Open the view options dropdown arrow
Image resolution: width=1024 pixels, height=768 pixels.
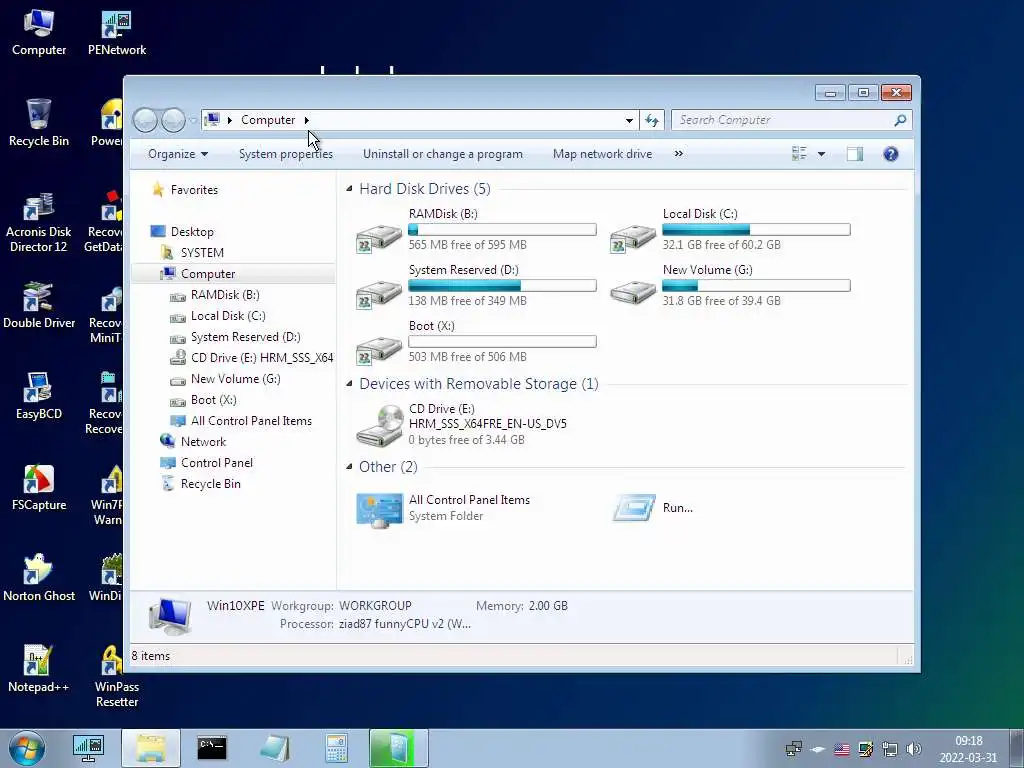pyautogui.click(x=822, y=154)
